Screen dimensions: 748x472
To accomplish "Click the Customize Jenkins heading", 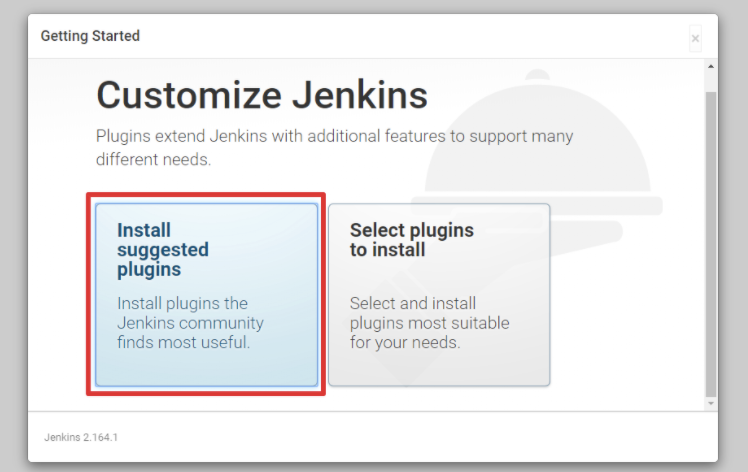I will (262, 95).
